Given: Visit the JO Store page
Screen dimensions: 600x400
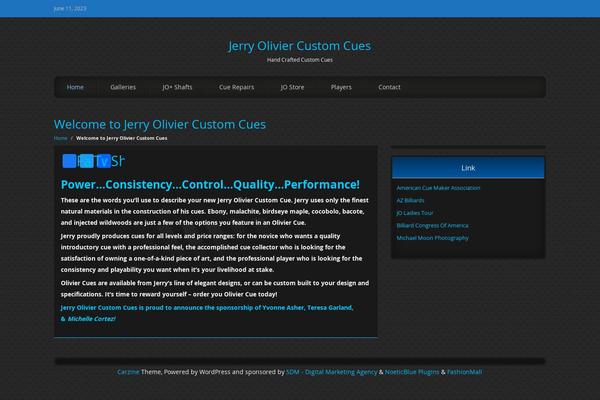Looking at the screenshot, I should [x=292, y=87].
